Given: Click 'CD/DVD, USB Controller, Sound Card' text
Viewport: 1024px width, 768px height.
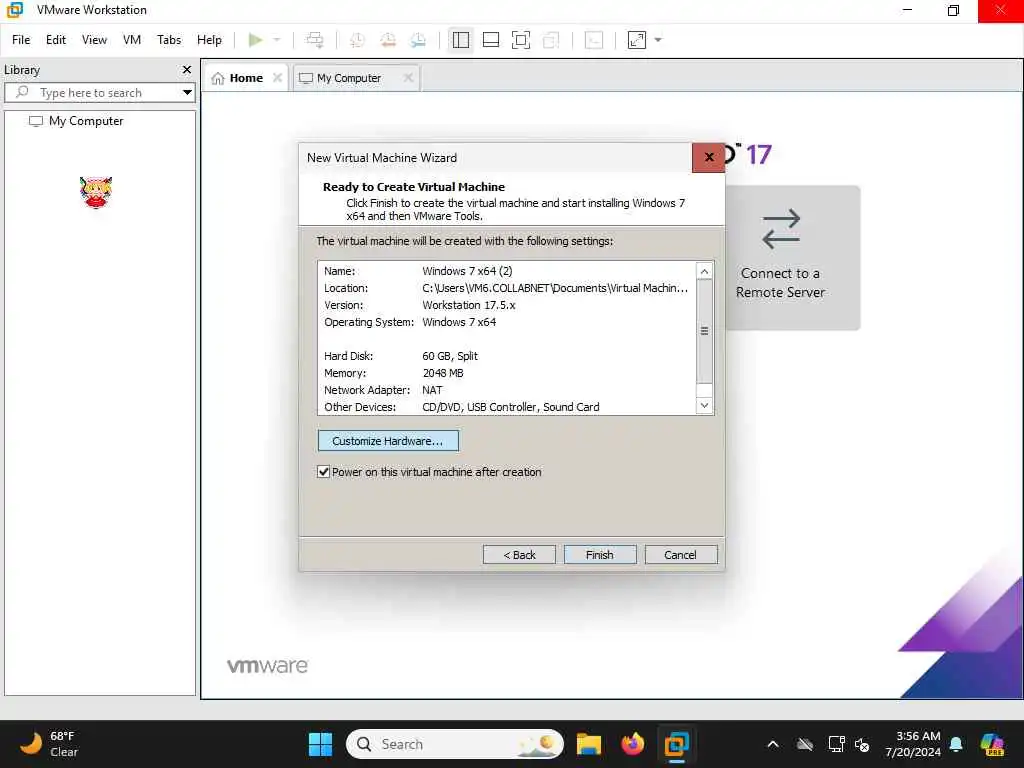Looking at the screenshot, I should pos(511,407).
